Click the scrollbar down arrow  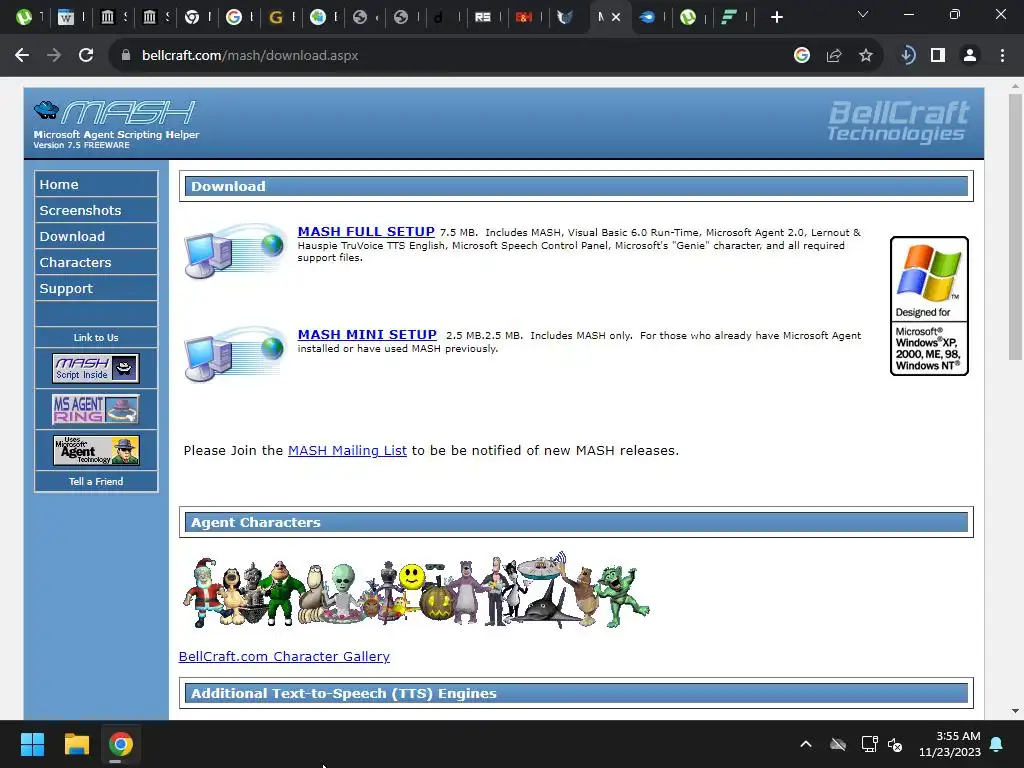(1015, 711)
